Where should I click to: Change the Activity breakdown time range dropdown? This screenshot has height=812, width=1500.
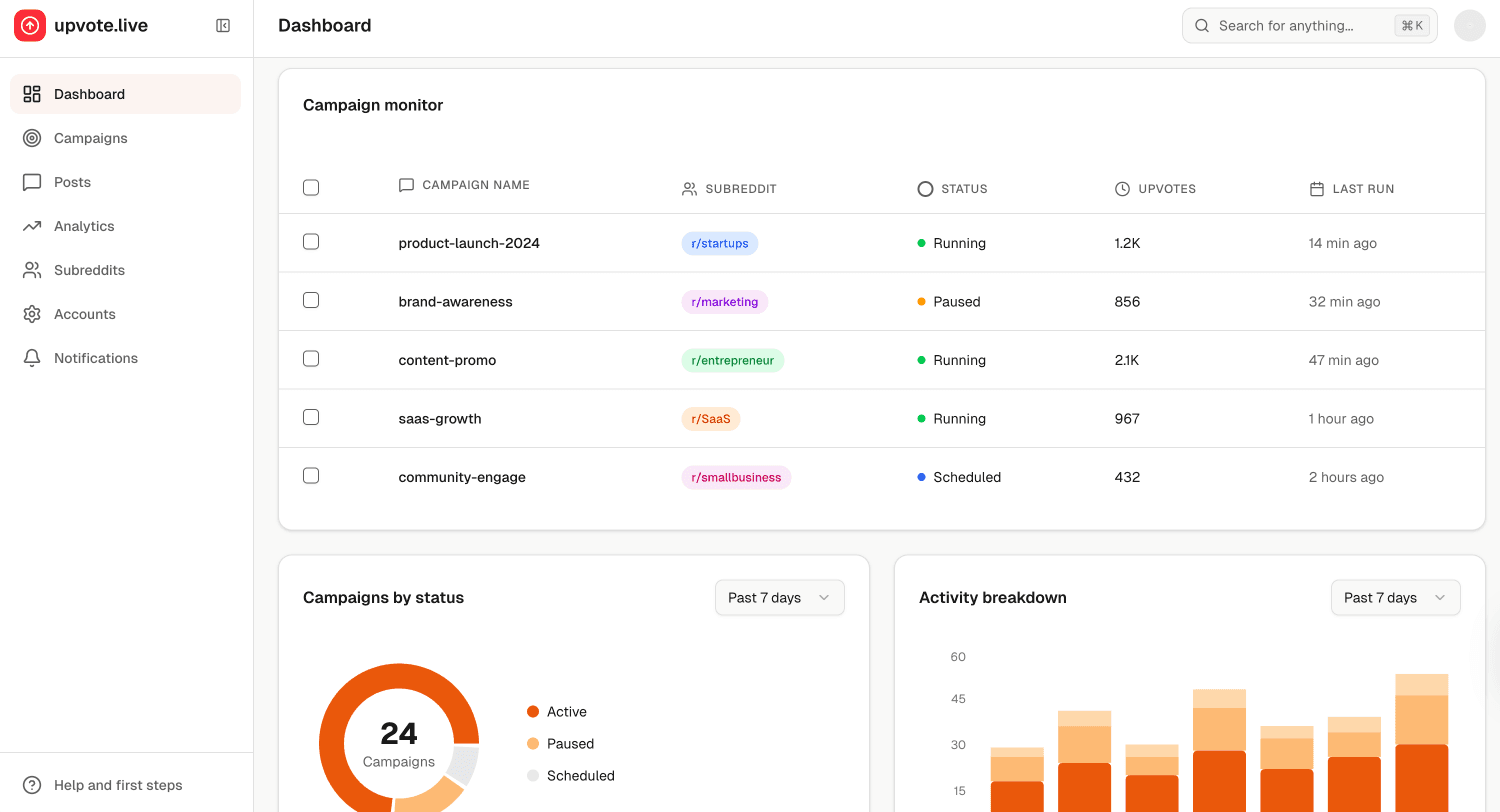(1395, 597)
